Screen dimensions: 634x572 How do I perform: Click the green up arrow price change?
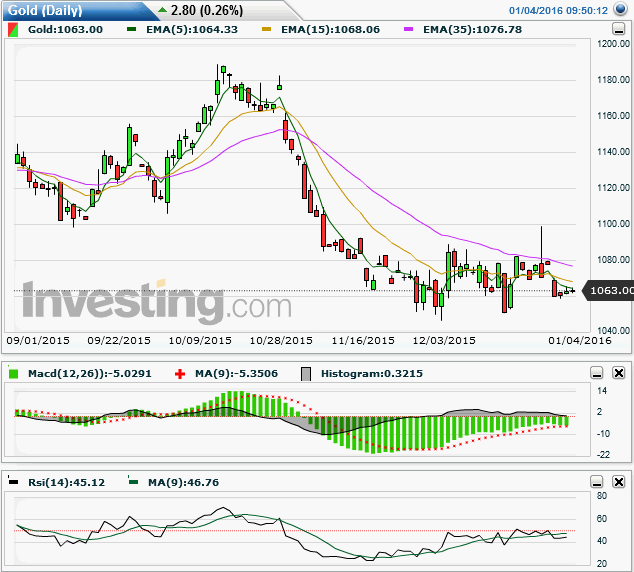coord(162,9)
